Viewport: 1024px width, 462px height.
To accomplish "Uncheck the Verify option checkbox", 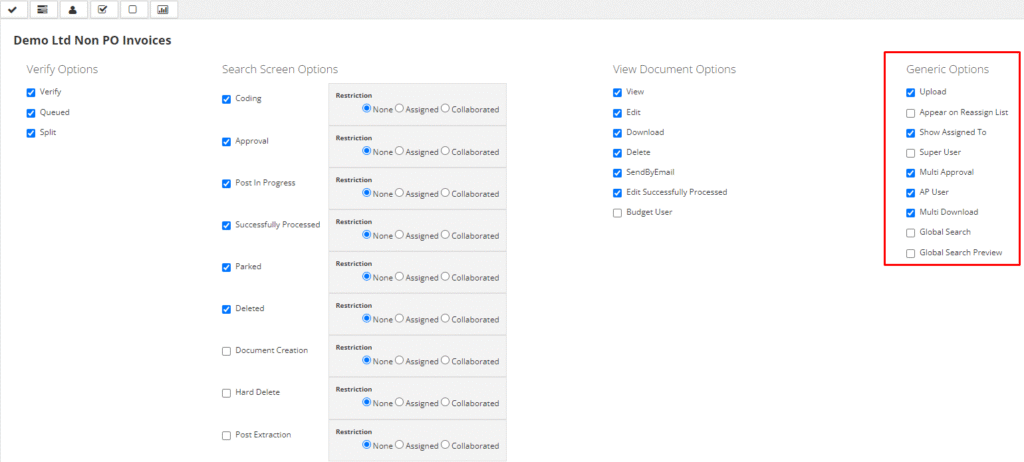I will 32,92.
